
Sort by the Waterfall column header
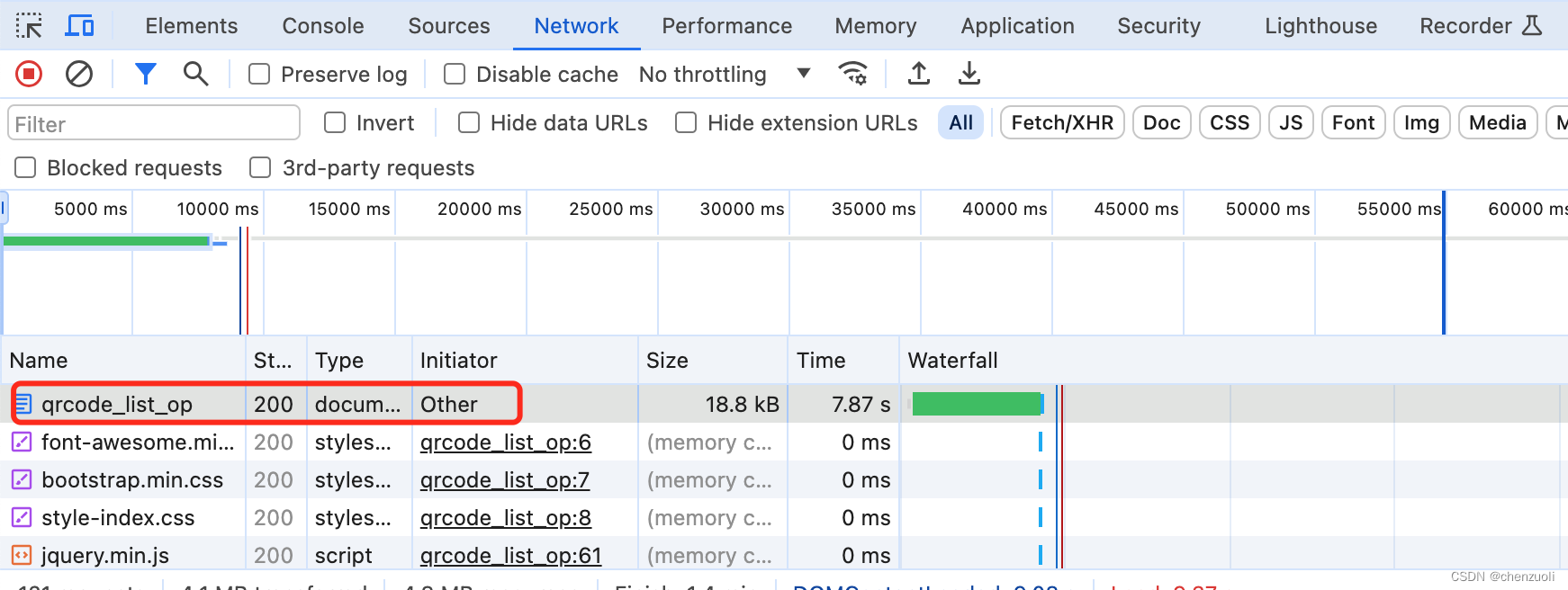click(x=1233, y=361)
